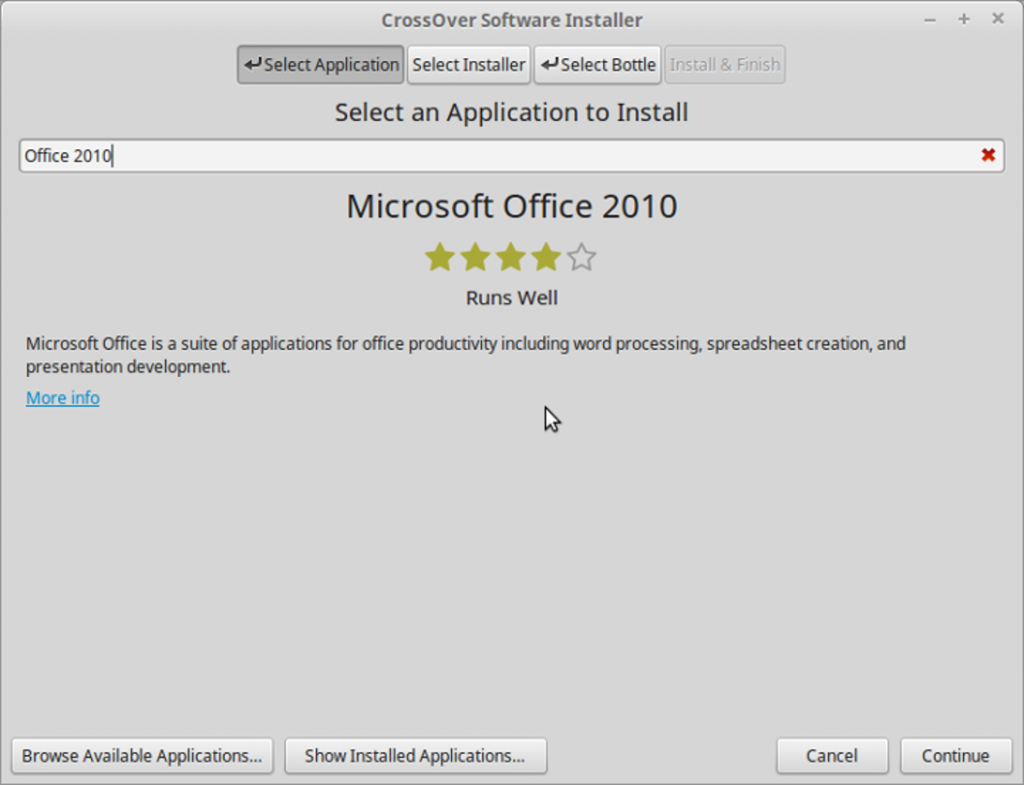
Task: Click the Runs Well rating label
Action: click(x=511, y=298)
